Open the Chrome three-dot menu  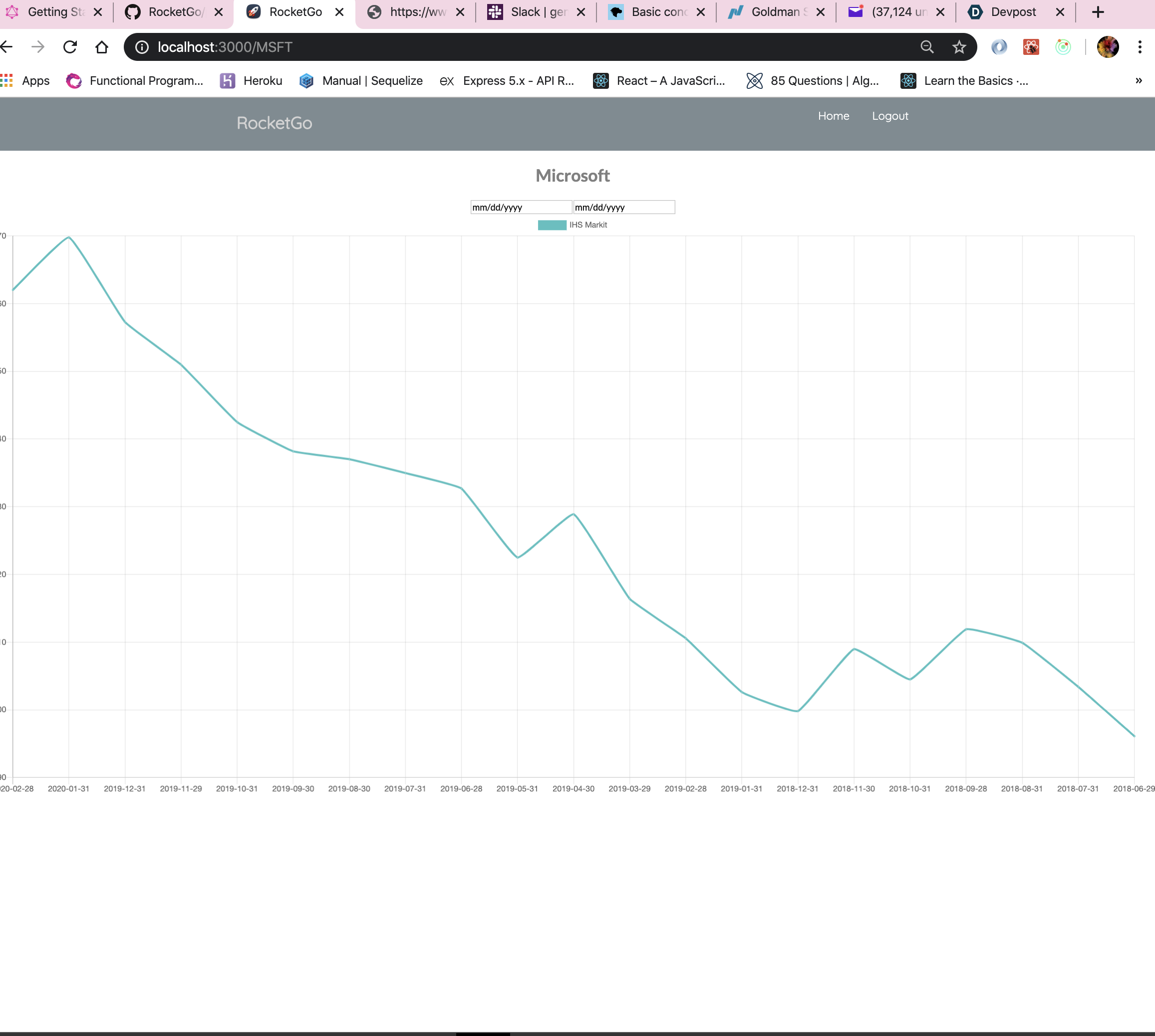[1140, 47]
